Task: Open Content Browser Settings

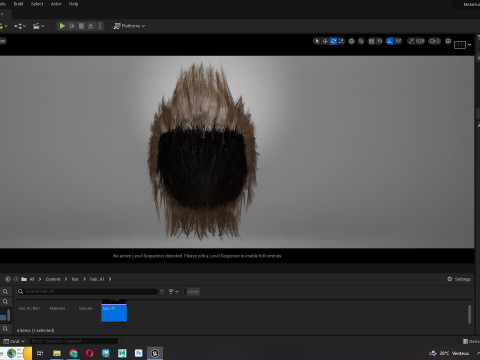Action: pos(459,279)
